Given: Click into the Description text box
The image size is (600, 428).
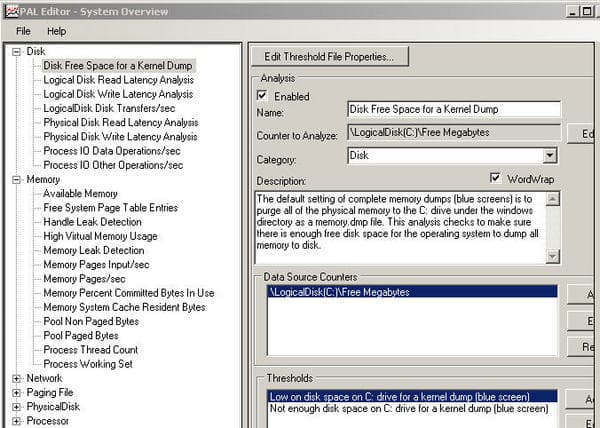Looking at the screenshot, I should (401, 227).
